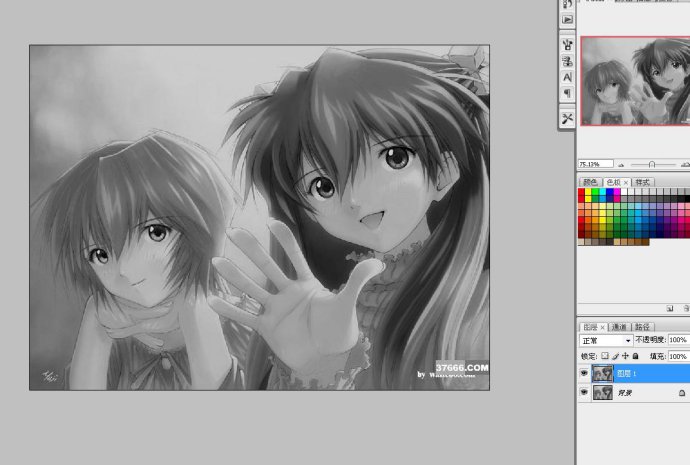Click the 75.13% zoom field
Image resolution: width=690 pixels, height=465 pixels.
[595, 164]
